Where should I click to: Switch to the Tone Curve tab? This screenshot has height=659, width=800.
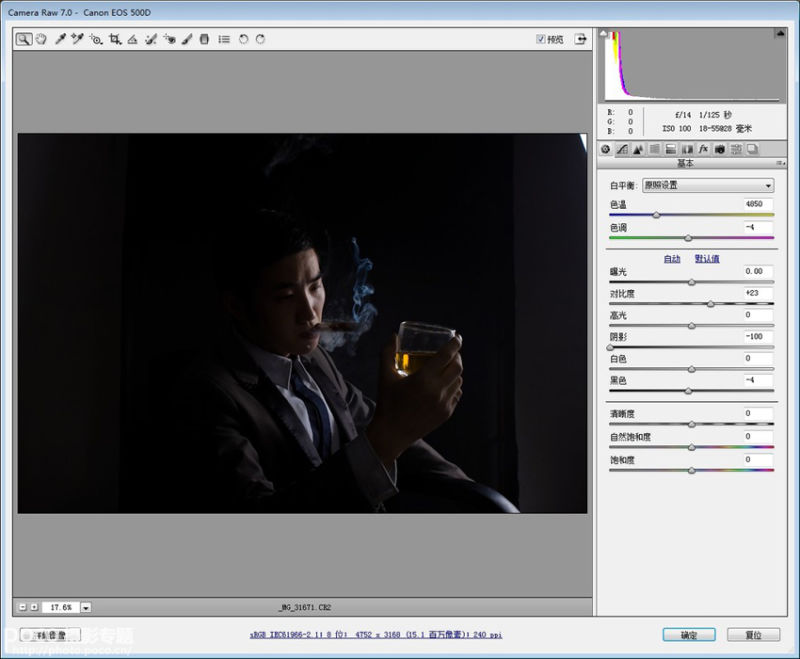(x=621, y=149)
